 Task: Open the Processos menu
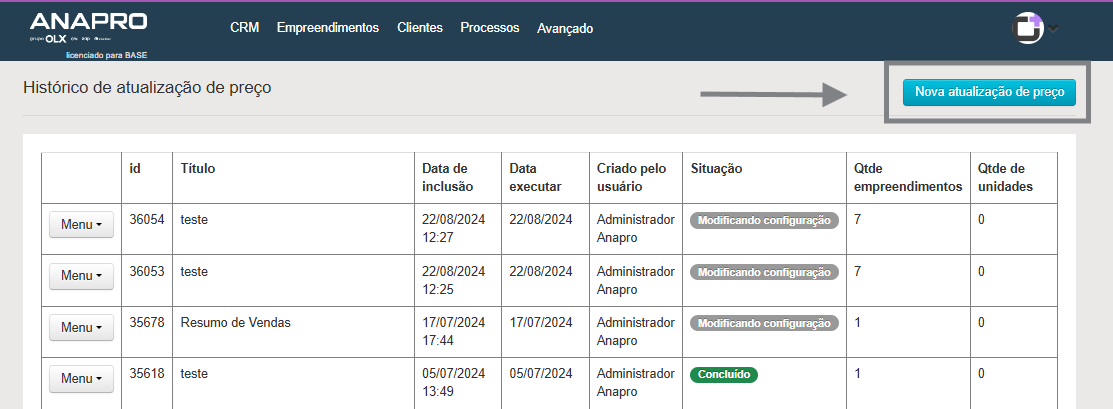pyautogui.click(x=489, y=28)
